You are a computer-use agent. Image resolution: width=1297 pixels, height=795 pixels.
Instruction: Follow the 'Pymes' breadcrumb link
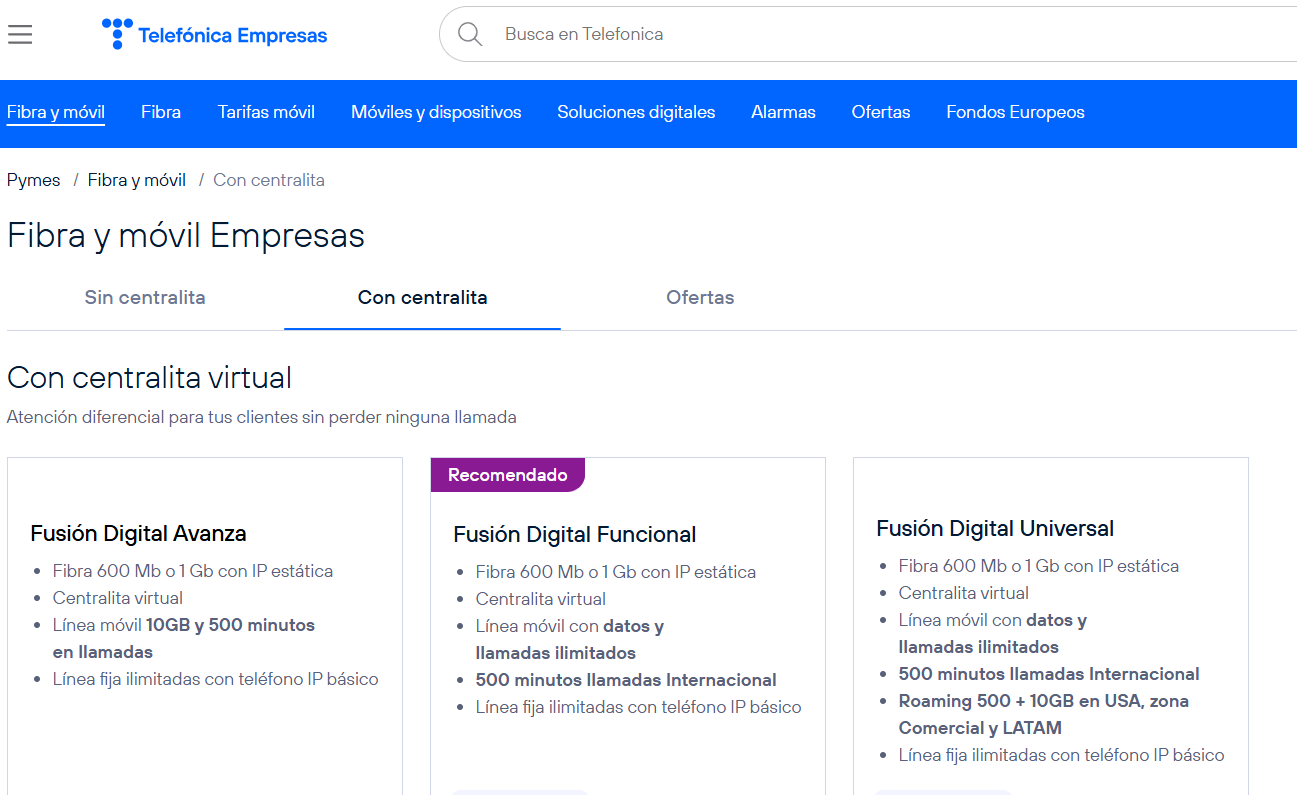34,180
